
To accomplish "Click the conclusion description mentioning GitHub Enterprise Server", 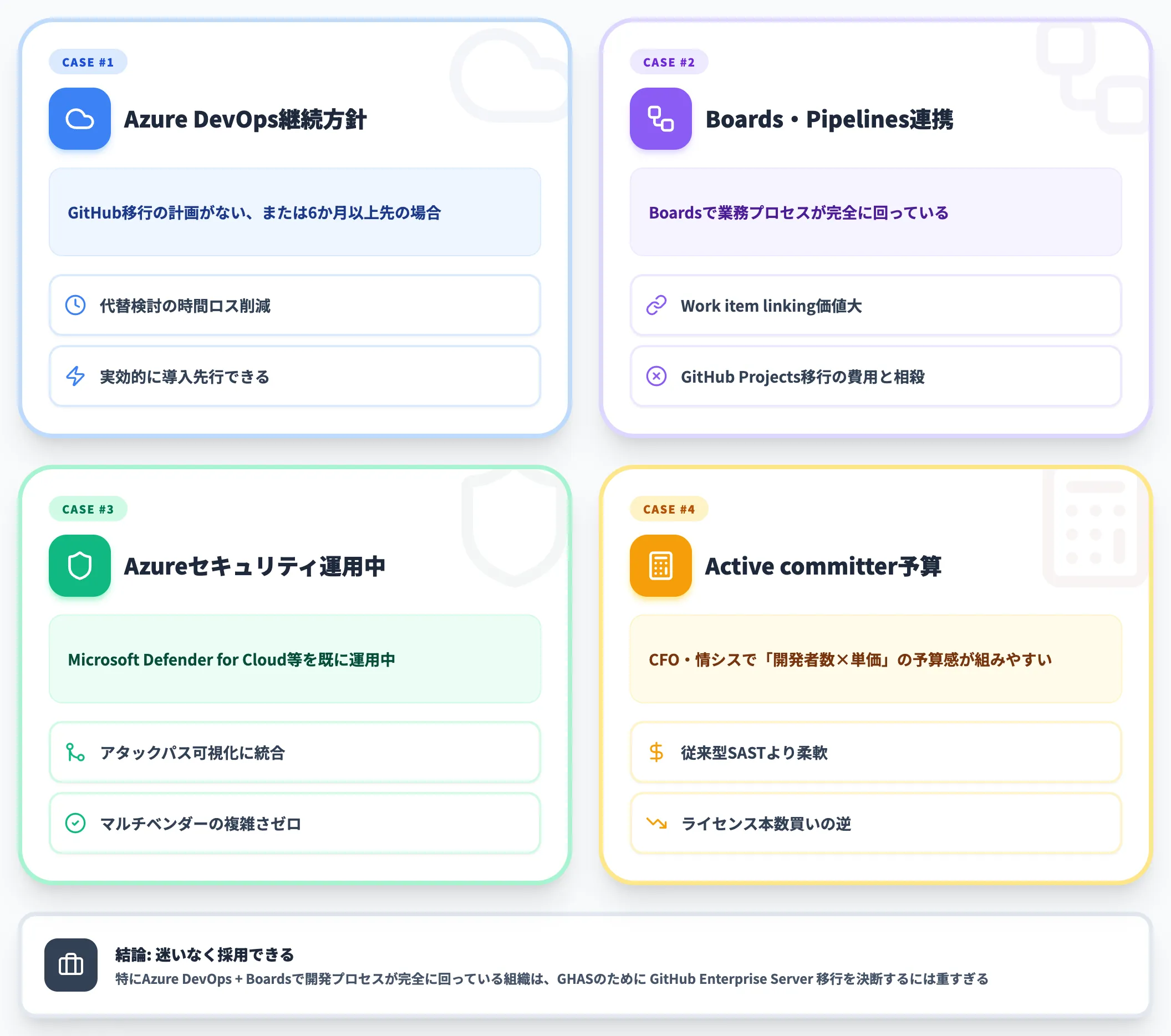I will pyautogui.click(x=552, y=979).
